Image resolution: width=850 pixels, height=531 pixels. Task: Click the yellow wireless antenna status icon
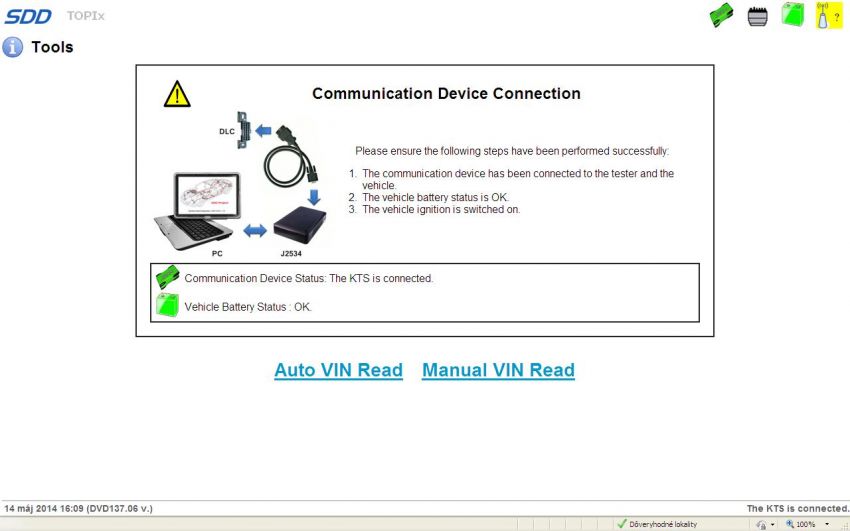[826, 15]
